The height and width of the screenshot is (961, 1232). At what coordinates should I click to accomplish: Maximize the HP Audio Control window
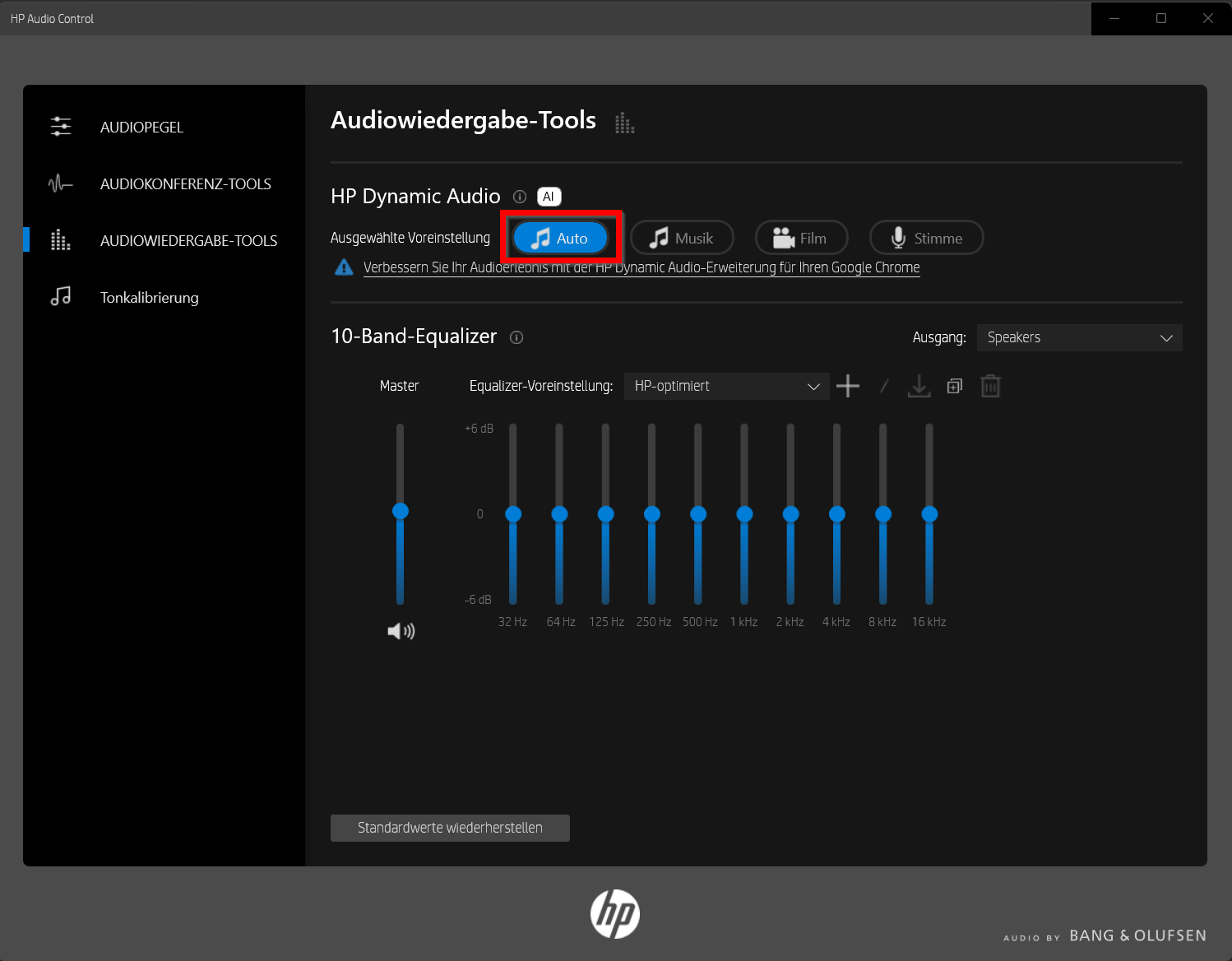click(x=1161, y=18)
